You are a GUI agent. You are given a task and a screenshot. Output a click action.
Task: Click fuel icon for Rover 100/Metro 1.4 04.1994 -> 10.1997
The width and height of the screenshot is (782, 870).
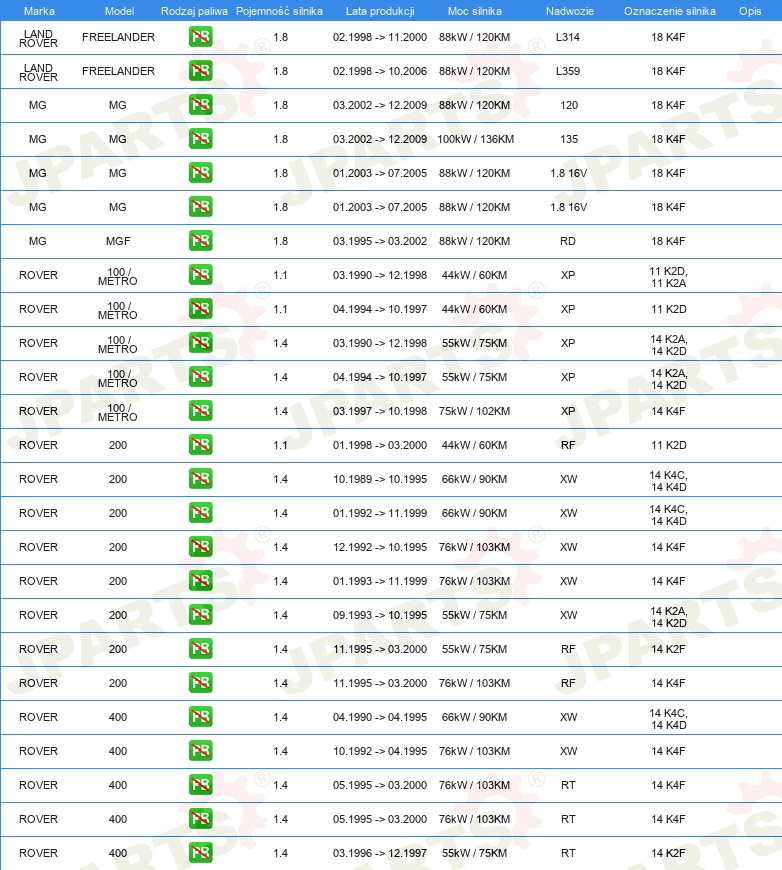coord(200,377)
